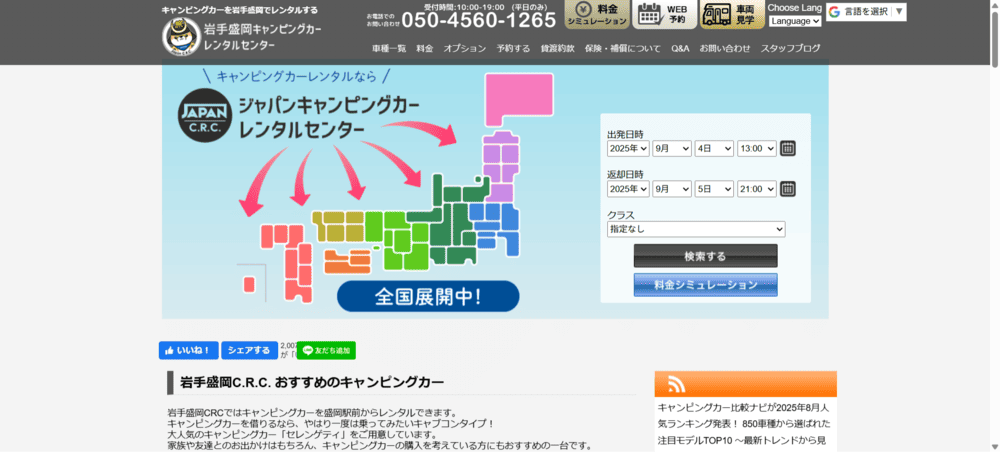This screenshot has width=1000, height=452.
Task: Open the departure day dropdown showing 4日
Action: (x=714, y=149)
